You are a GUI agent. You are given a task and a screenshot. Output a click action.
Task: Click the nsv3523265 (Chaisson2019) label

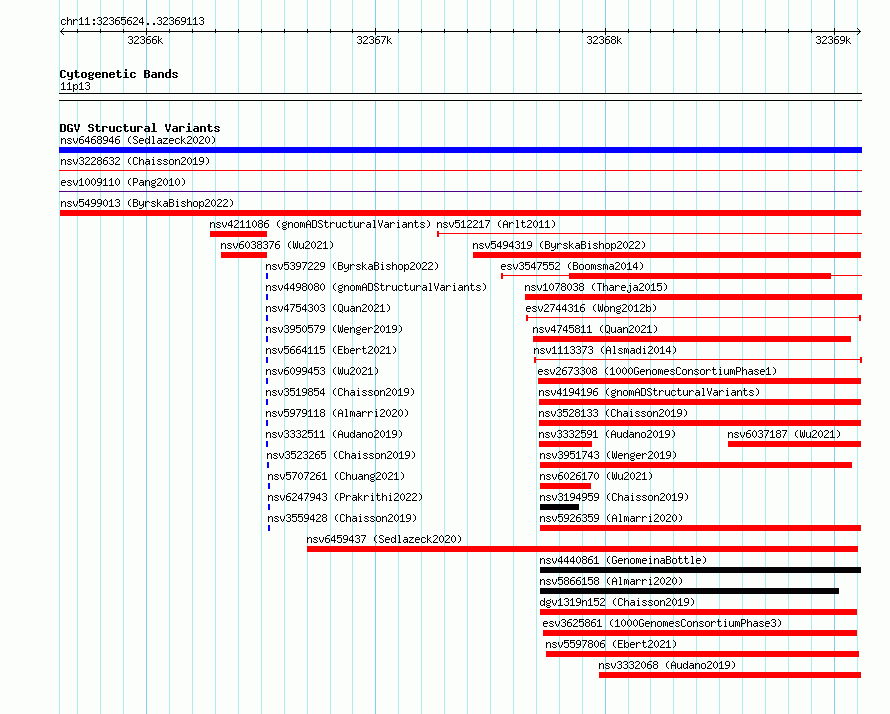point(341,455)
